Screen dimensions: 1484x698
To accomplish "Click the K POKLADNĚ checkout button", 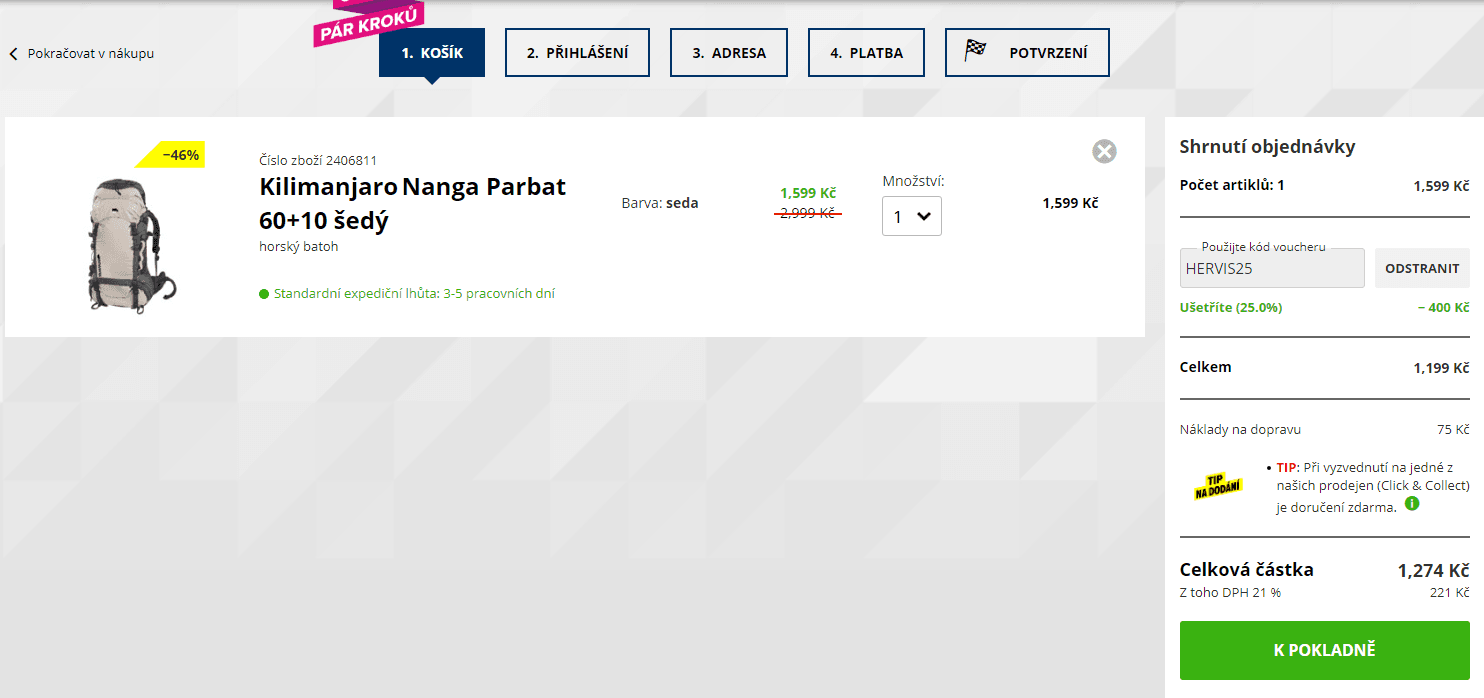I will [1324, 650].
